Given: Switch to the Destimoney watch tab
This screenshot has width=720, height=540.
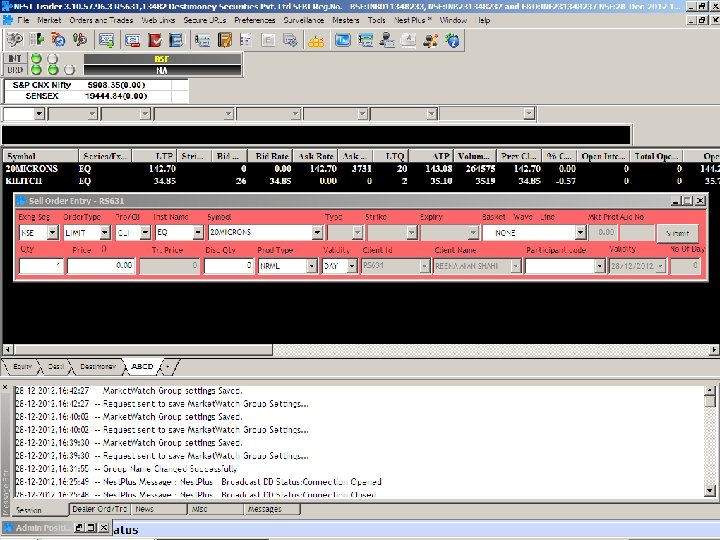Looking at the screenshot, I should (x=97, y=366).
